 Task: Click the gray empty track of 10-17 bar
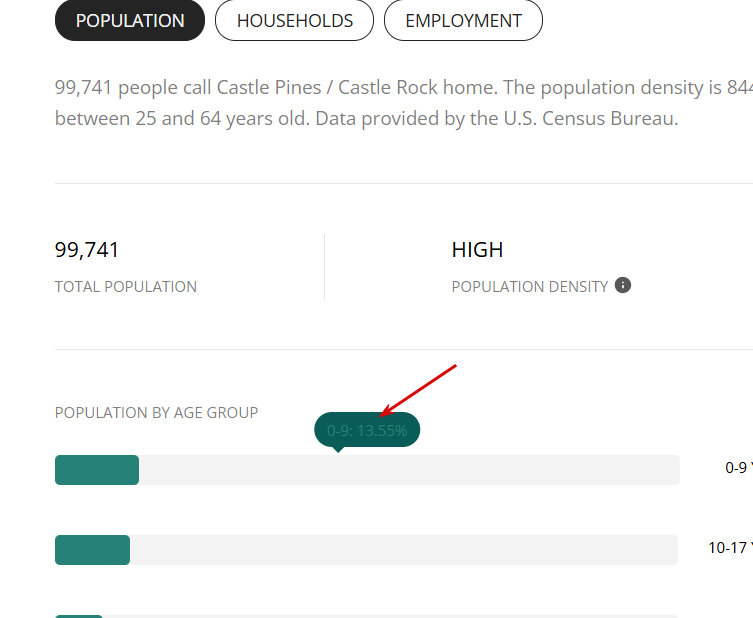pos(404,550)
